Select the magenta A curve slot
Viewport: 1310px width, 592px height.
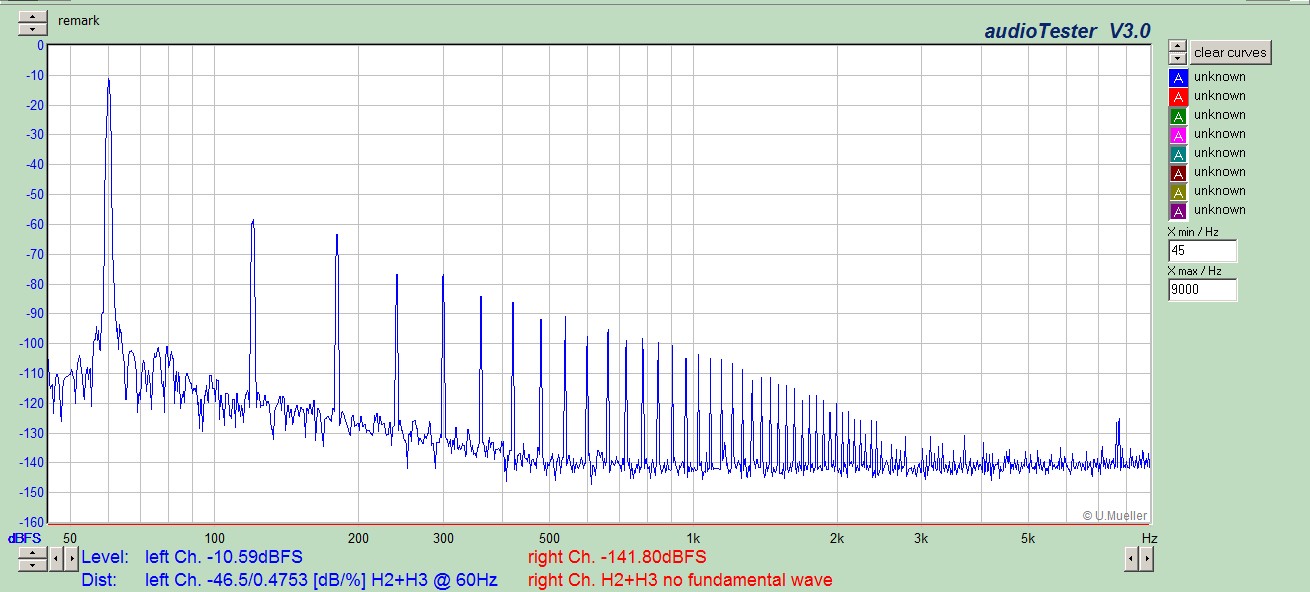pyautogui.click(x=1178, y=134)
